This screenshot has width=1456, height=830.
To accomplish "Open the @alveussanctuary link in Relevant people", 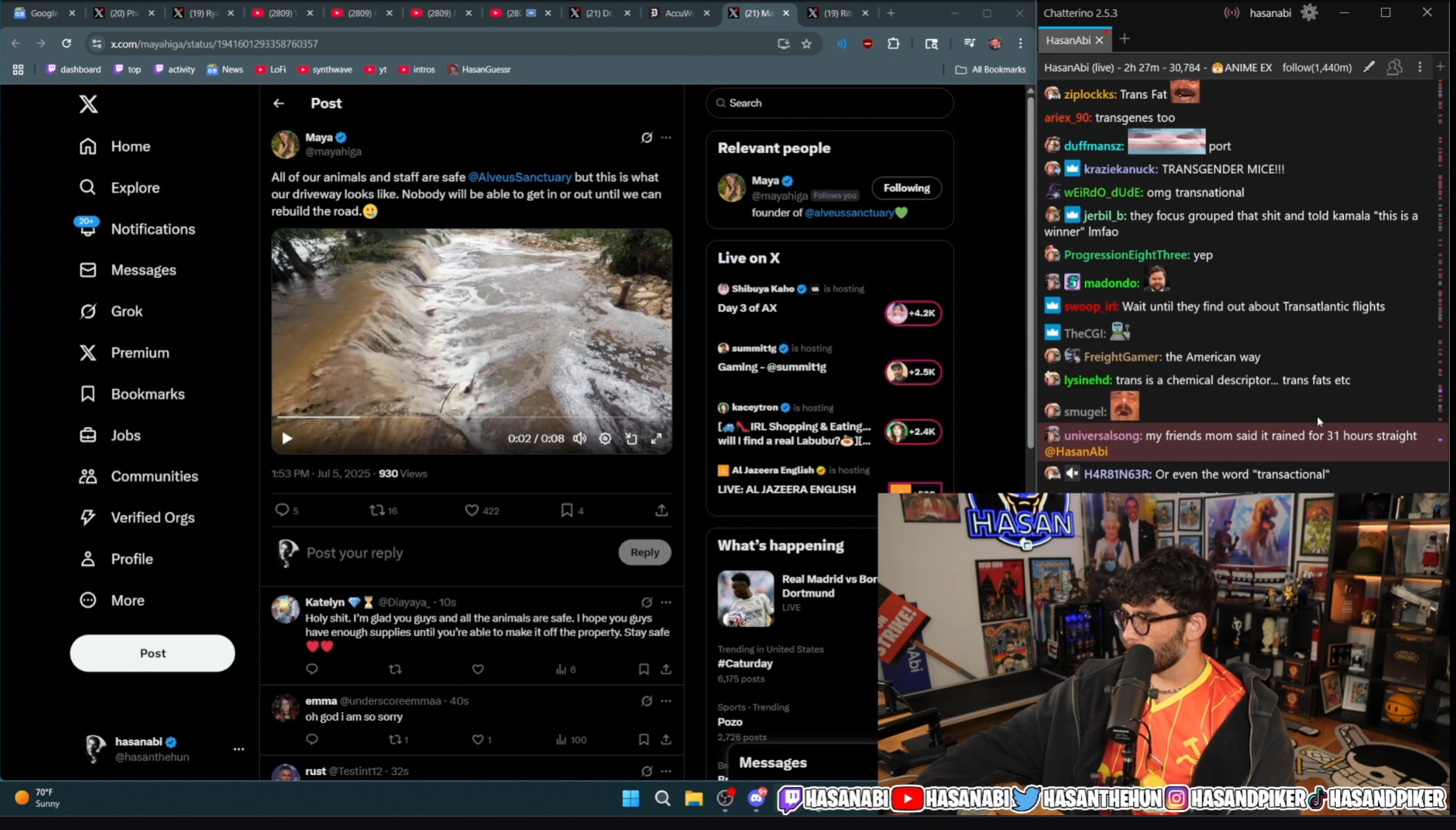I will click(x=849, y=213).
